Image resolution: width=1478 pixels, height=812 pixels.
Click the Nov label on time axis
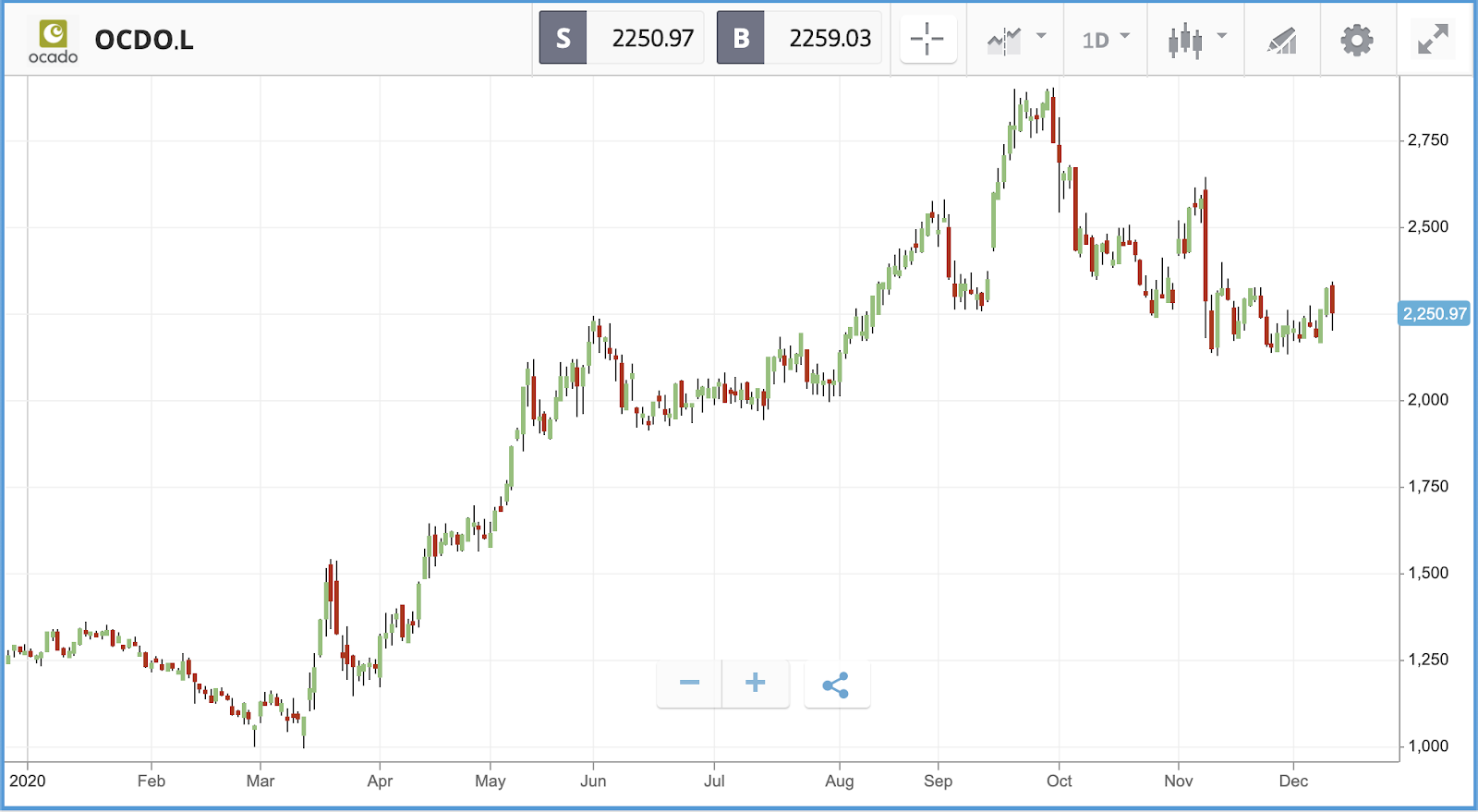pos(1179,782)
